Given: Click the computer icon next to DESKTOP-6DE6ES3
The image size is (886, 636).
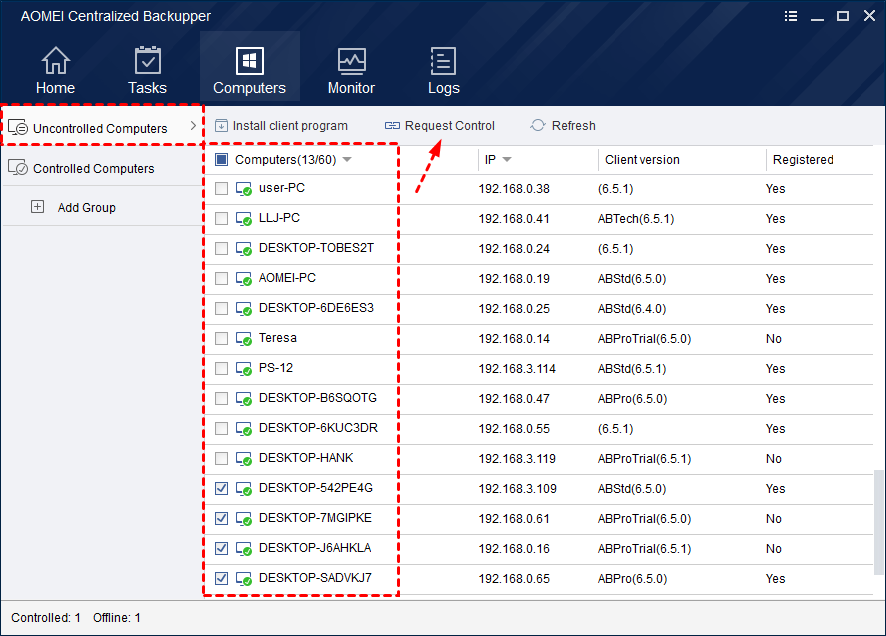Looking at the screenshot, I should 244,308.
